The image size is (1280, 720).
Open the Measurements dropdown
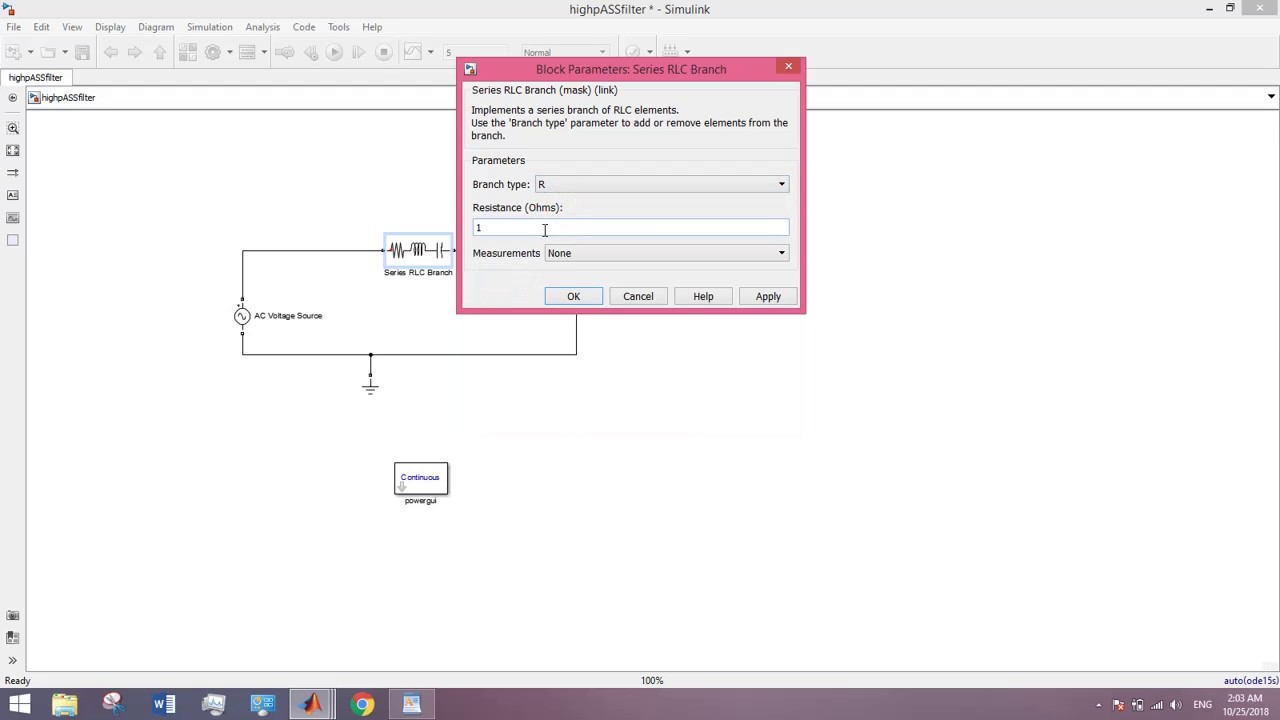(667, 253)
